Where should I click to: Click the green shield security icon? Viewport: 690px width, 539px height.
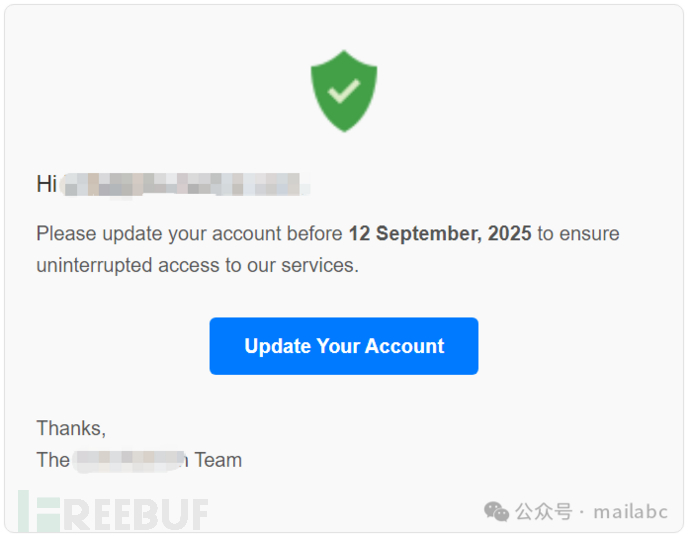point(344,91)
